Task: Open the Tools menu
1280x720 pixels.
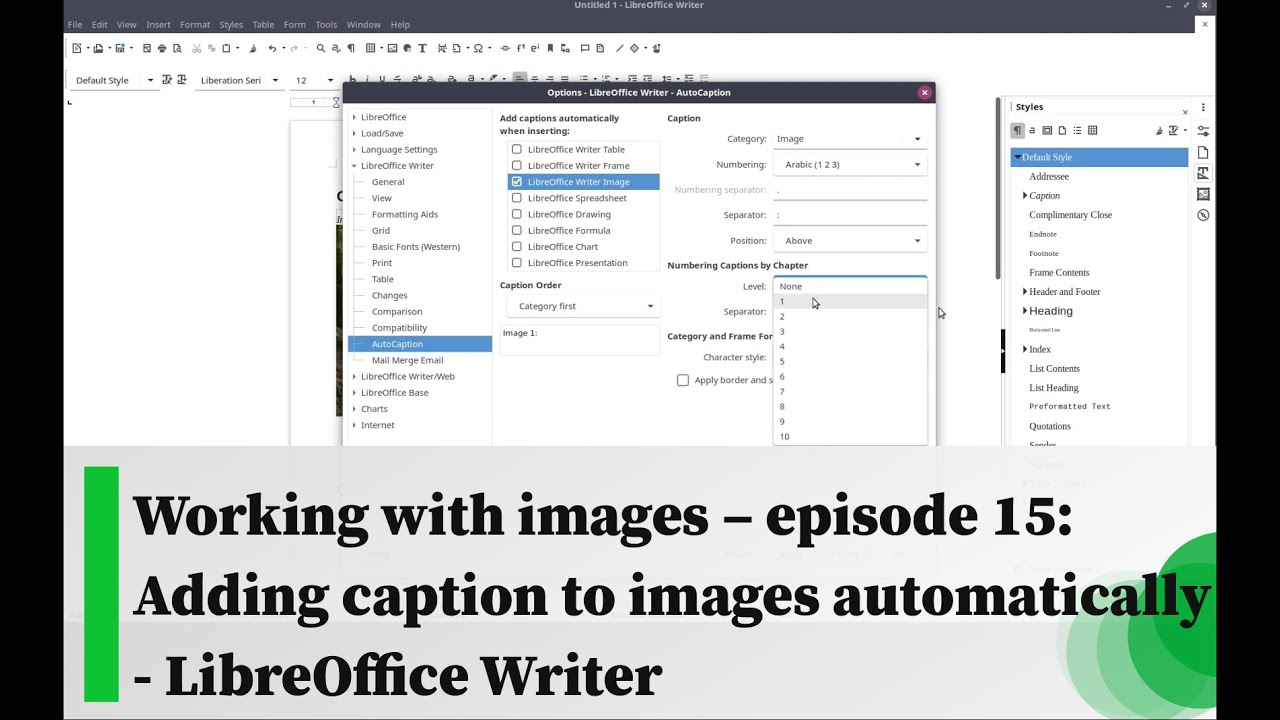Action: tap(326, 24)
